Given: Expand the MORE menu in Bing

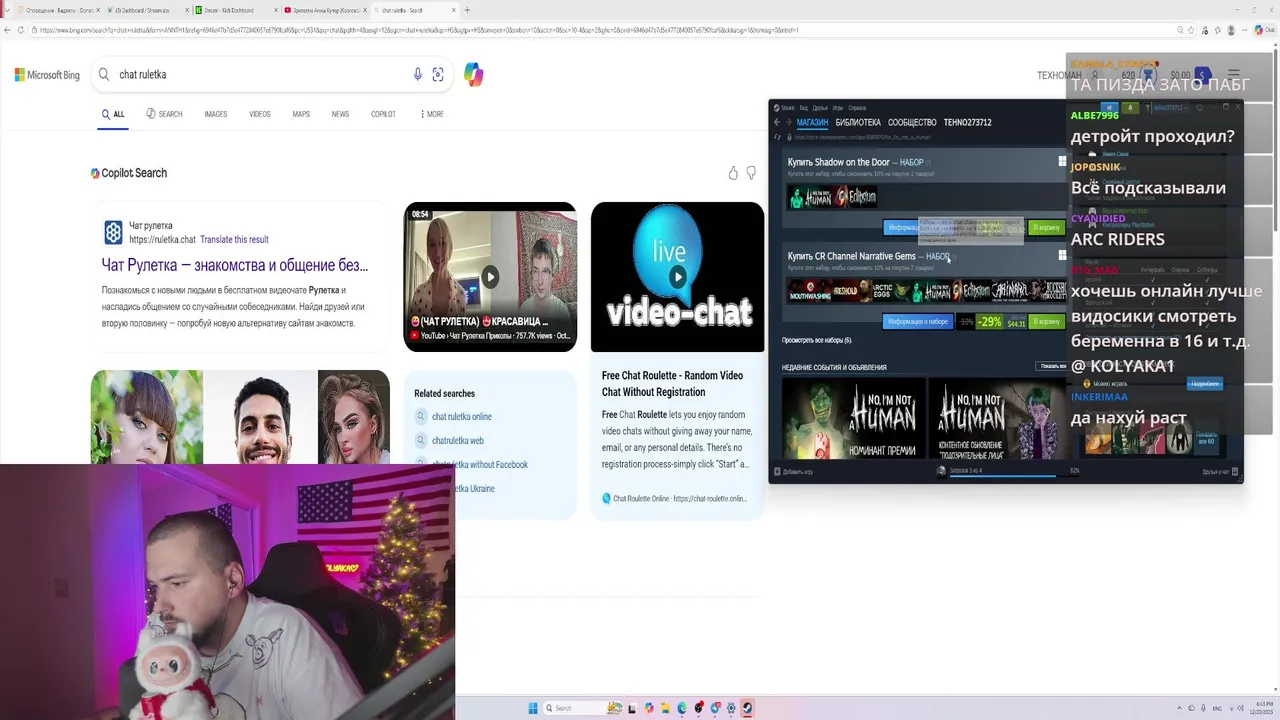Looking at the screenshot, I should pyautogui.click(x=432, y=114).
